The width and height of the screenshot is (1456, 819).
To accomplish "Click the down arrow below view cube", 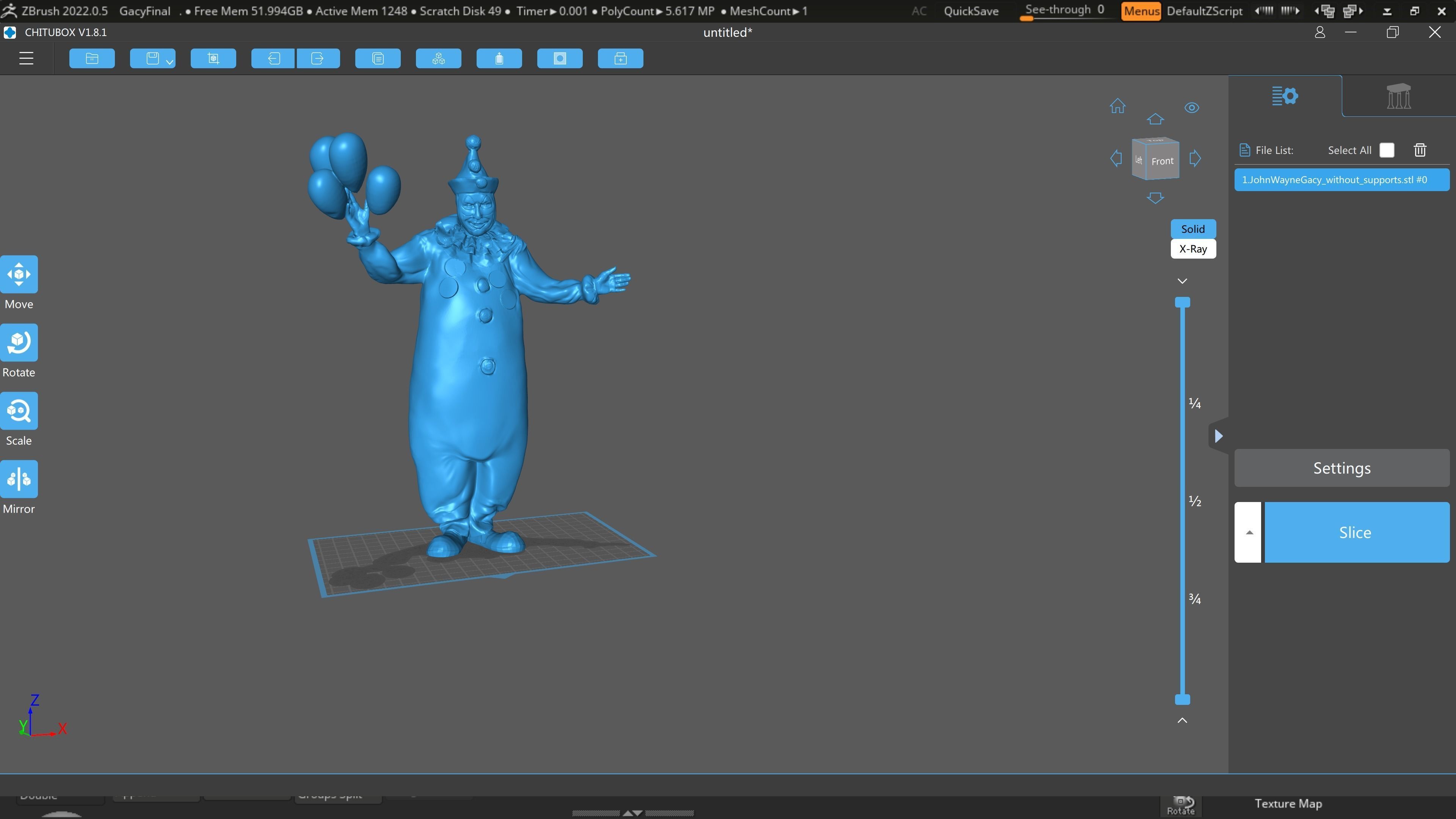I will point(1155,198).
